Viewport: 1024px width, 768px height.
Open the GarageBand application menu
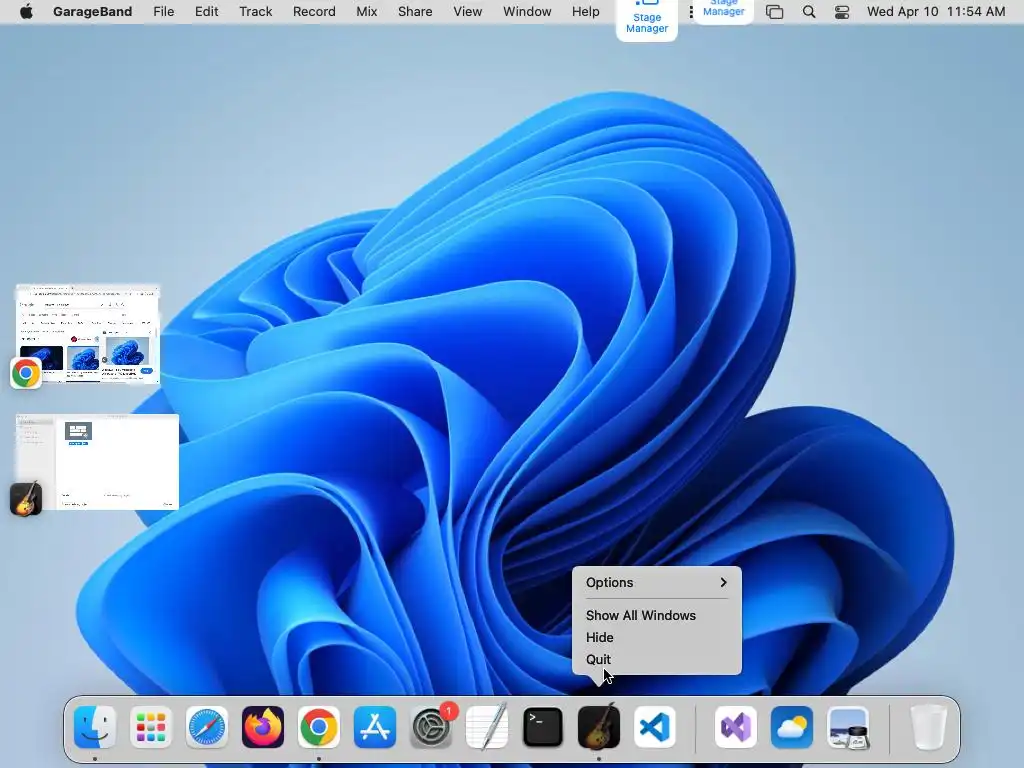point(93,11)
